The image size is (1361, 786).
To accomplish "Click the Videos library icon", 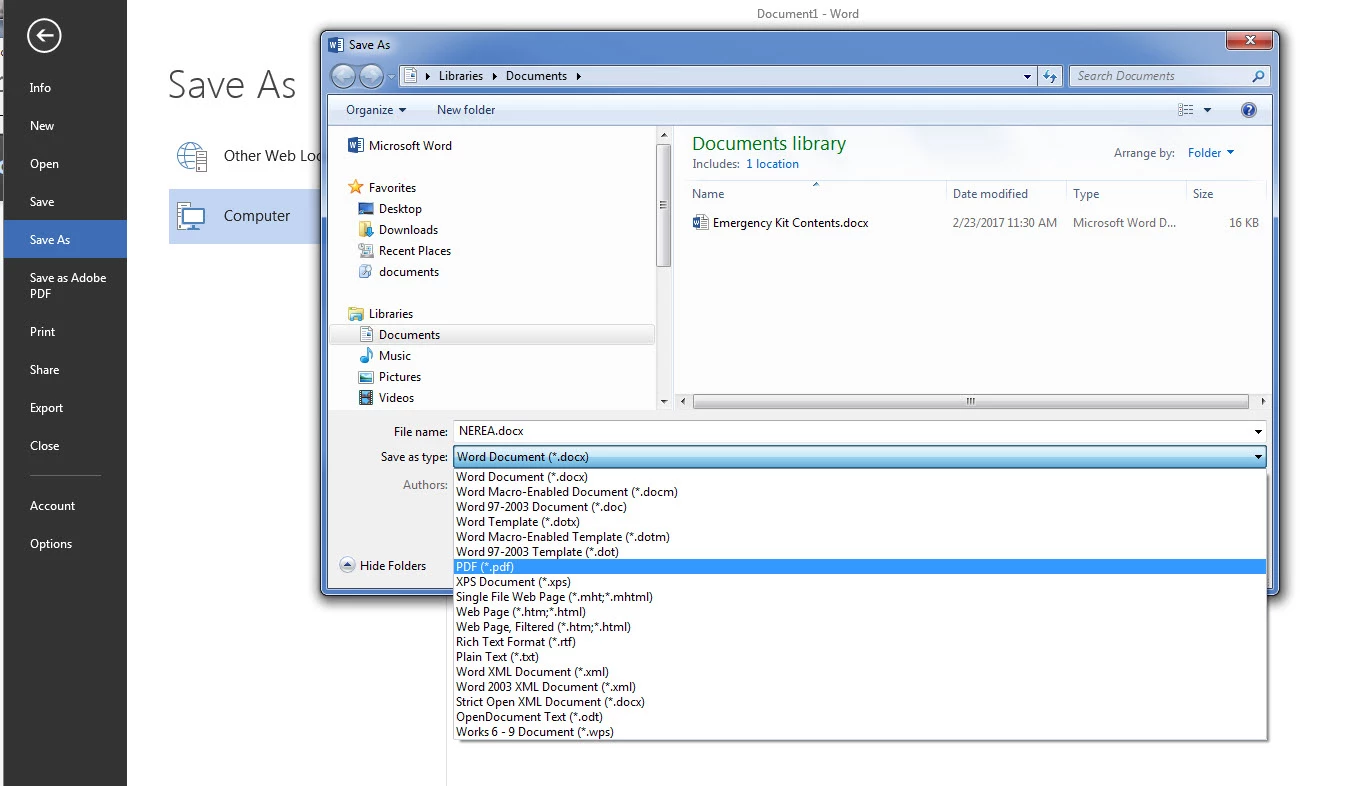I will tap(366, 397).
